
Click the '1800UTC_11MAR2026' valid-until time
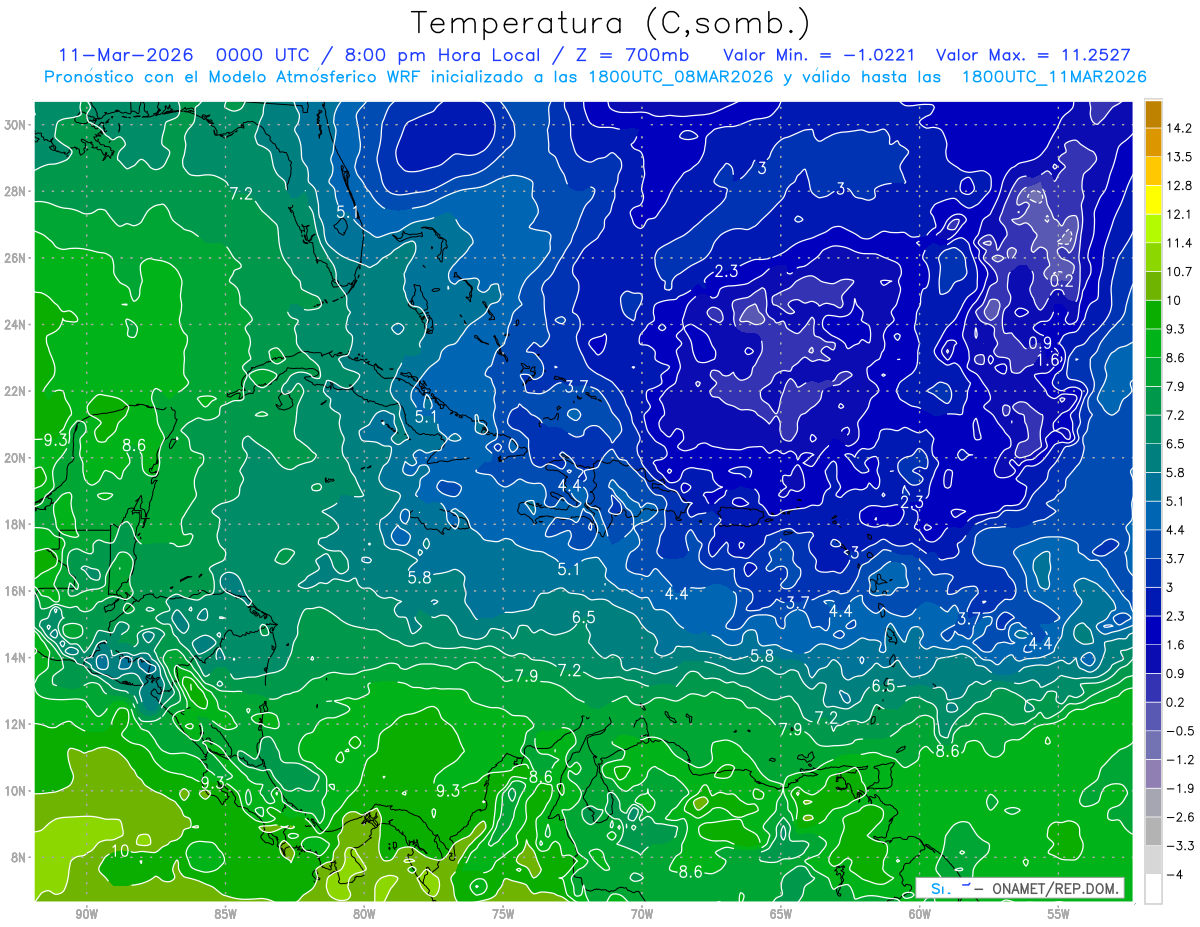pos(1053,77)
